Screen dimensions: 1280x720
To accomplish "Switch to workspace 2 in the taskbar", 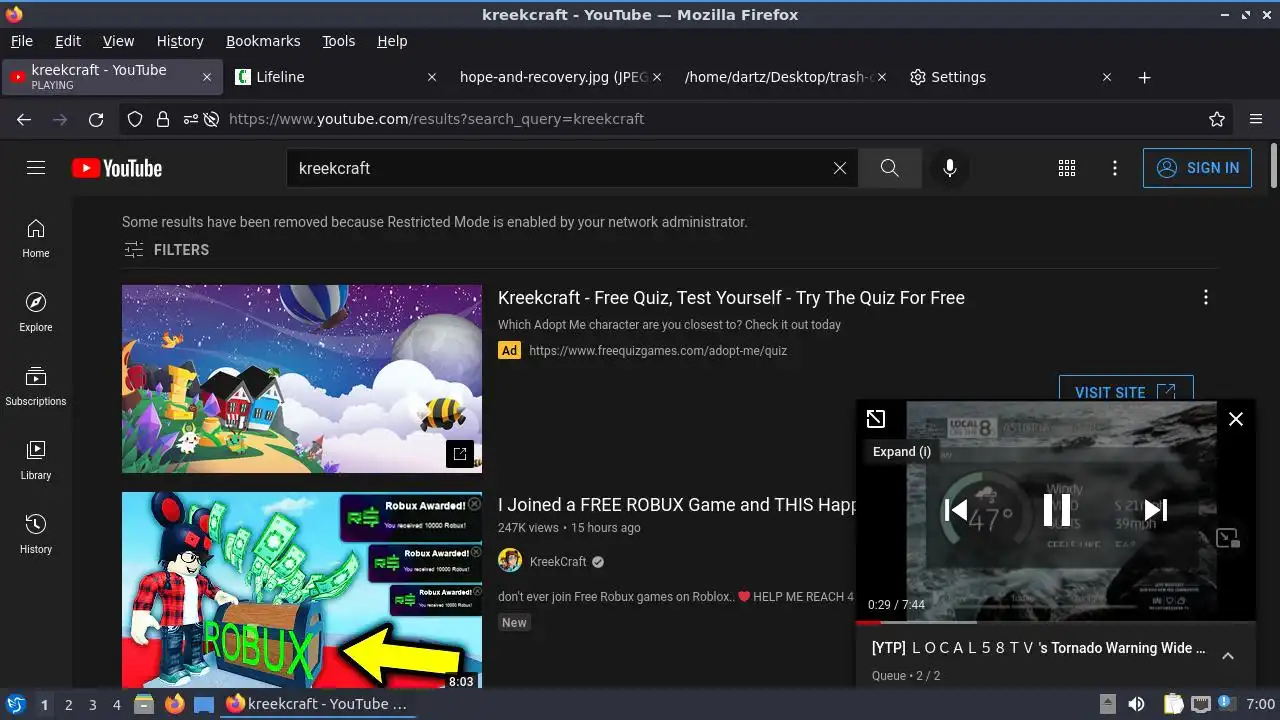I will point(69,704).
